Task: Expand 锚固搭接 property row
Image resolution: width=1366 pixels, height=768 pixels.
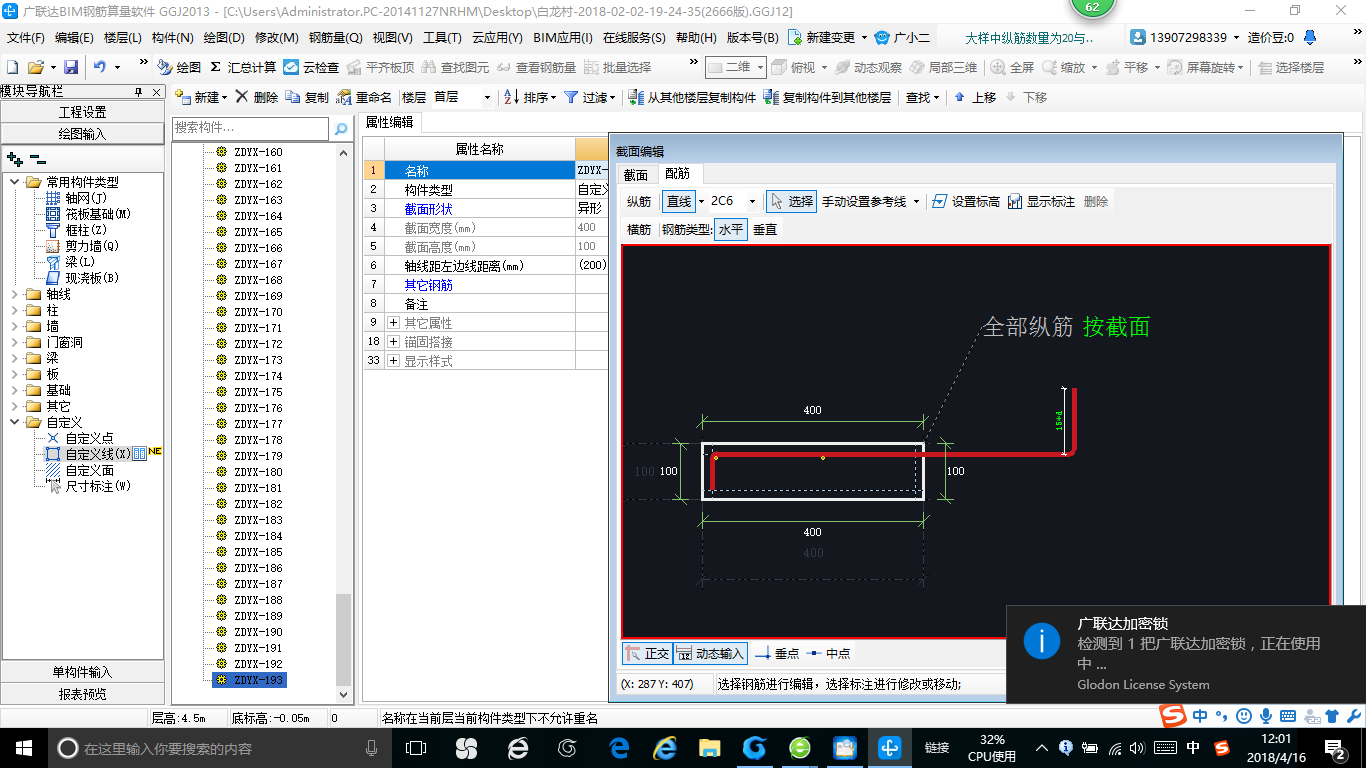Action: point(393,342)
